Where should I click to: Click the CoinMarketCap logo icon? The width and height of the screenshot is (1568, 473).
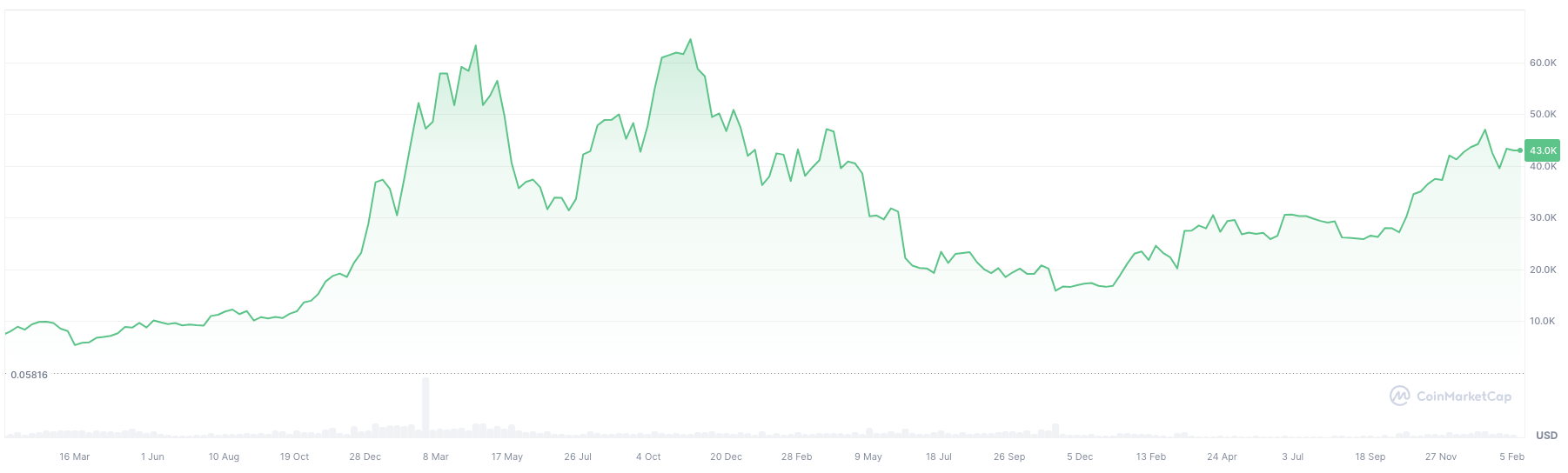pyautogui.click(x=1399, y=396)
